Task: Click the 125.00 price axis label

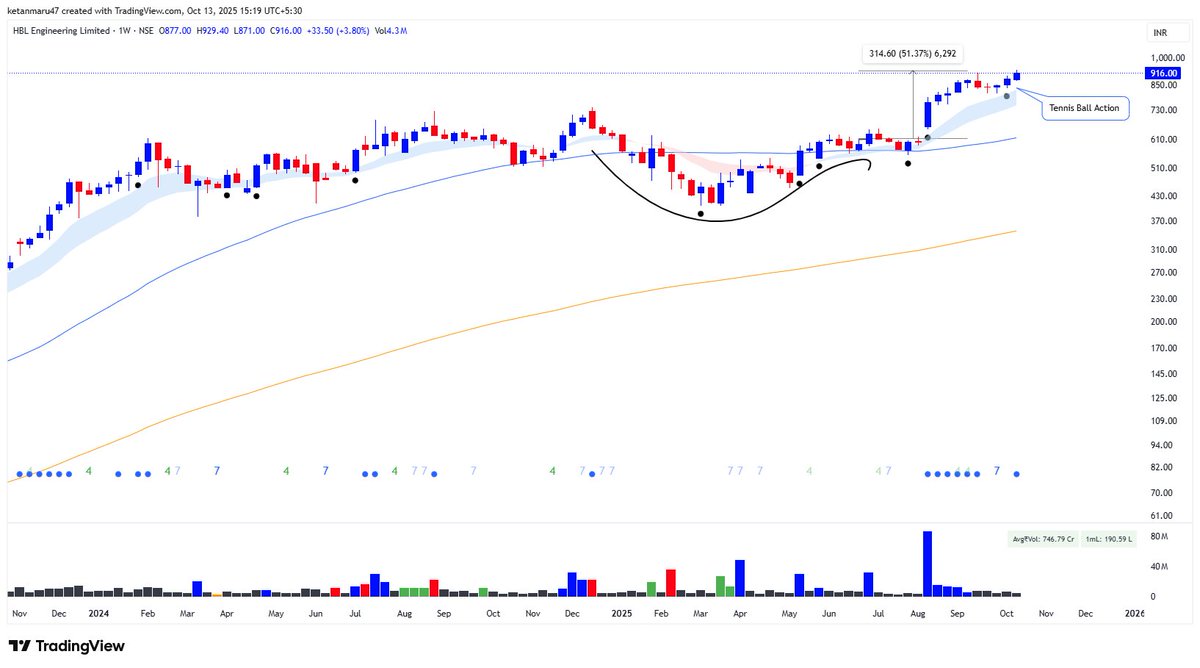Action: click(1162, 399)
